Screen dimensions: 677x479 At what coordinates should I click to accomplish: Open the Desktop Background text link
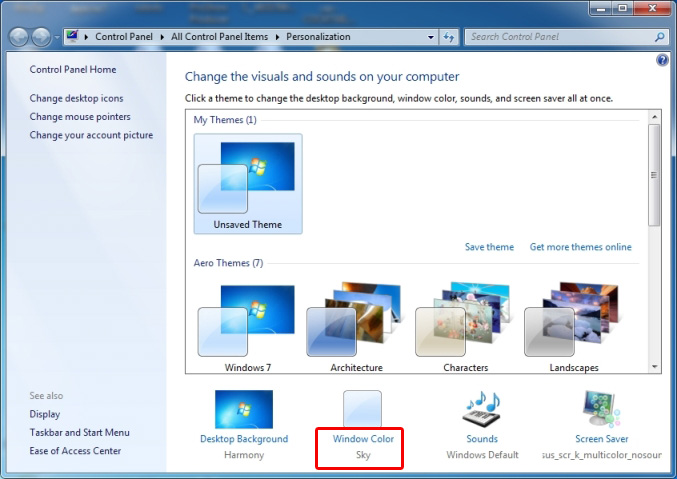point(244,439)
